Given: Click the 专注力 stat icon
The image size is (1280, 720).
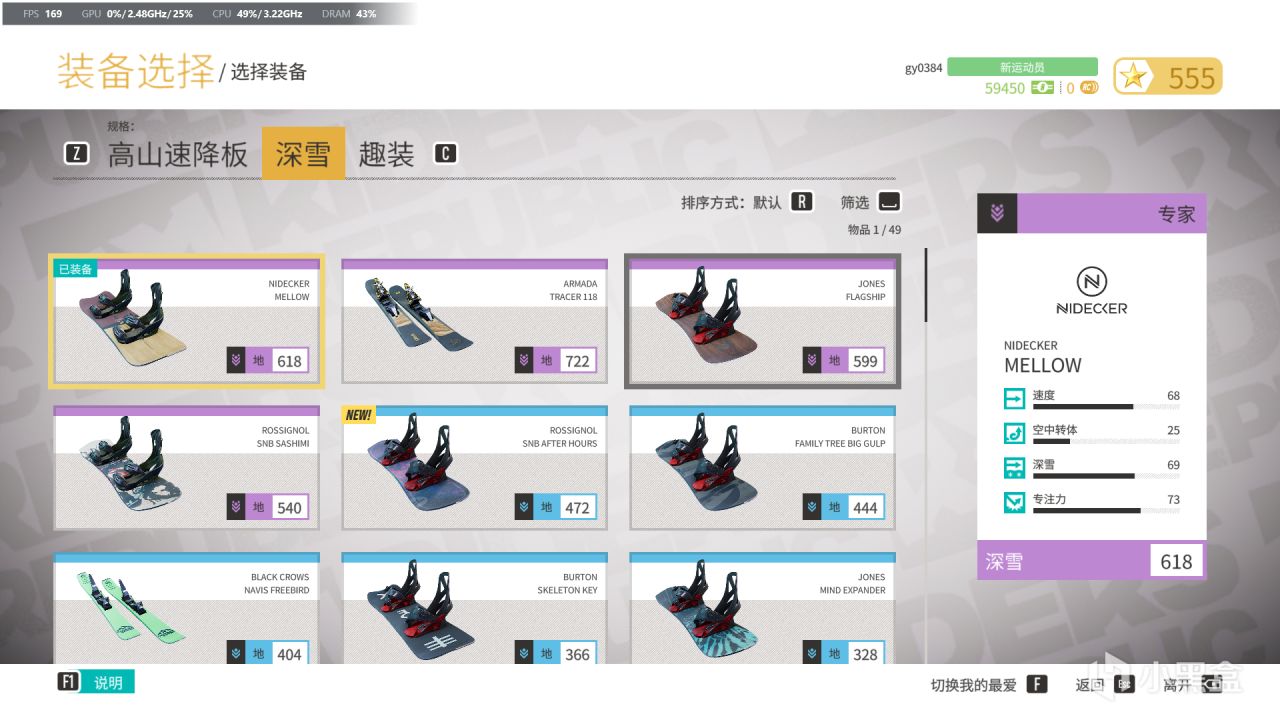Looking at the screenshot, I should [1015, 502].
